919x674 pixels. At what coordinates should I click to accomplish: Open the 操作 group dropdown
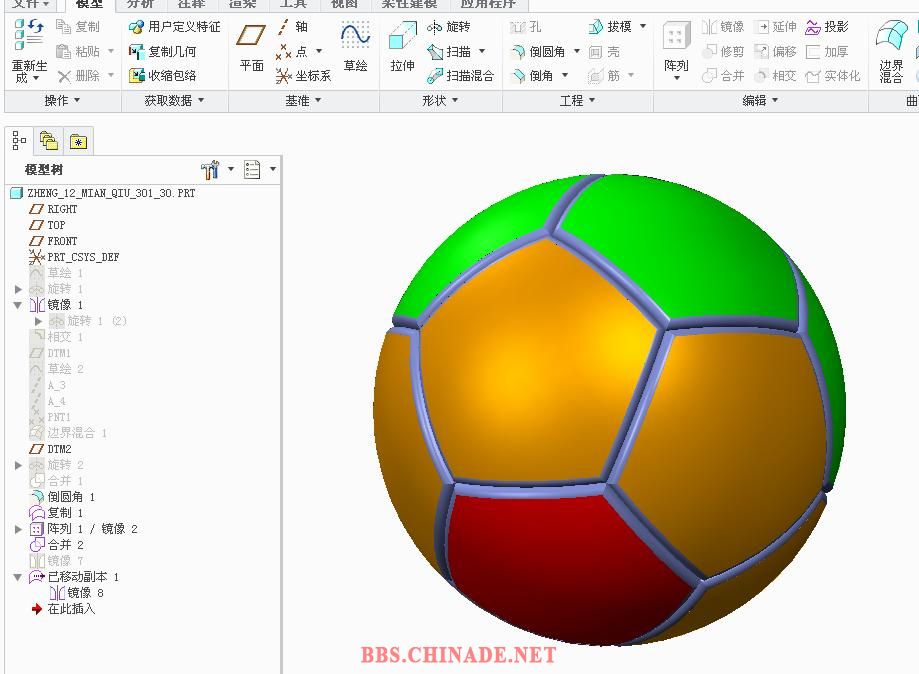pyautogui.click(x=62, y=101)
